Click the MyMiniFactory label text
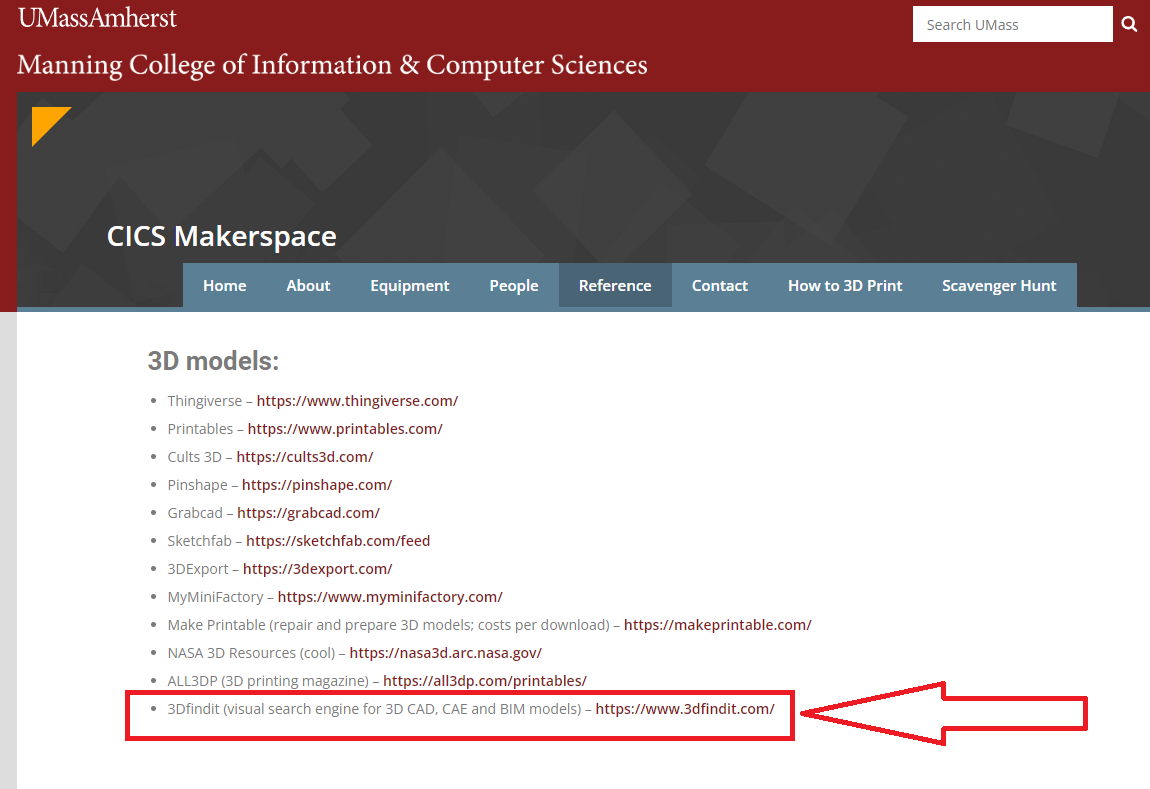This screenshot has height=789, width=1150. tap(215, 597)
